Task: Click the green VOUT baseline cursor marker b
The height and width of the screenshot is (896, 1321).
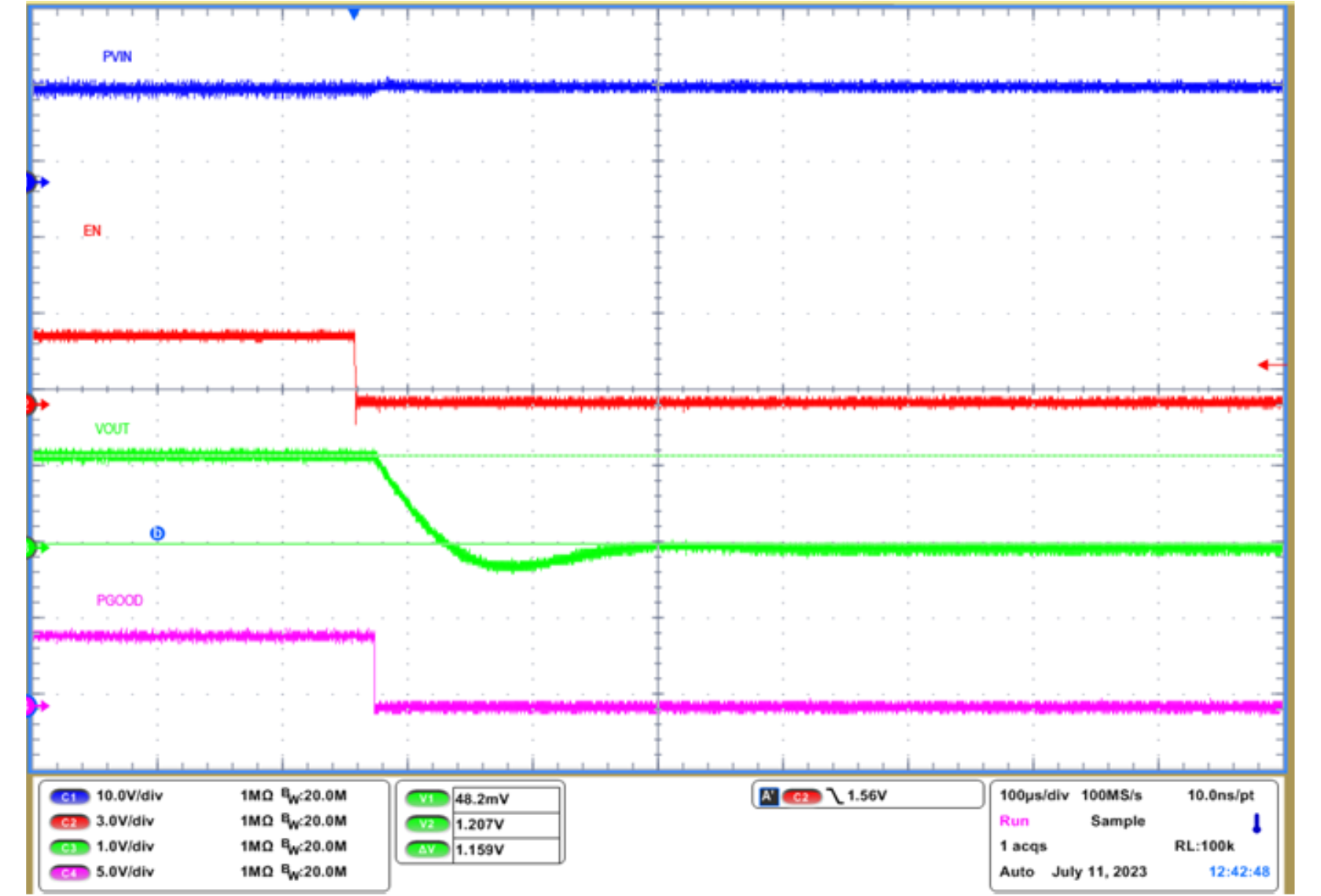Action: pyautogui.click(x=158, y=533)
